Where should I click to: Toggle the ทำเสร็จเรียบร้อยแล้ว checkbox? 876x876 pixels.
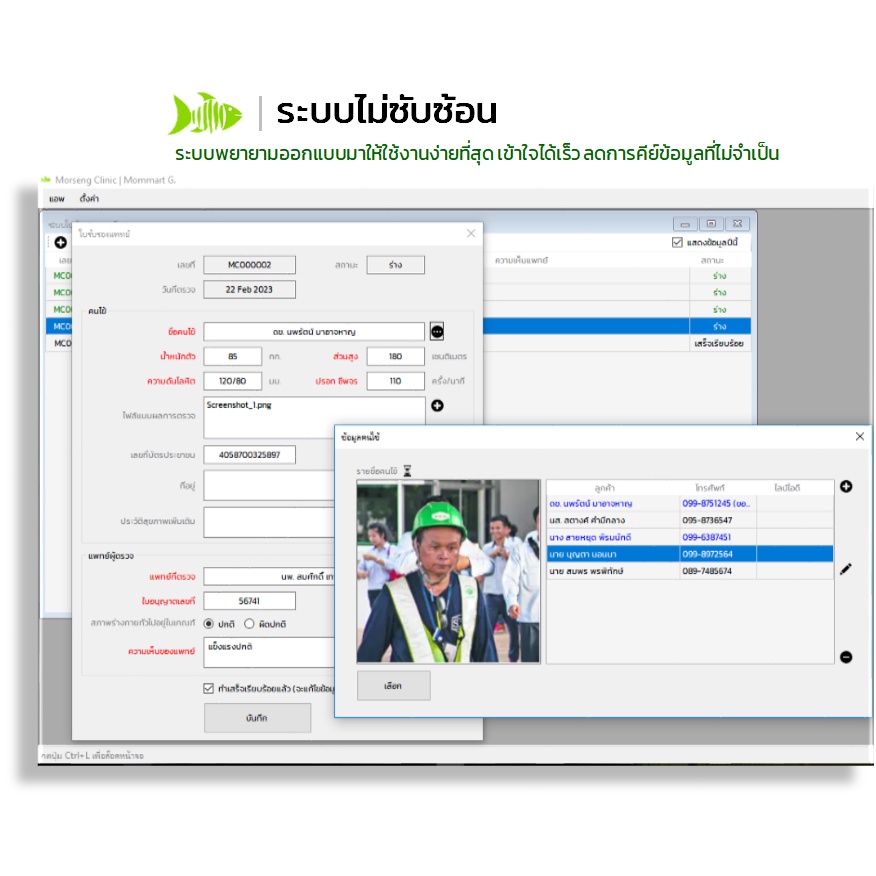coord(208,688)
